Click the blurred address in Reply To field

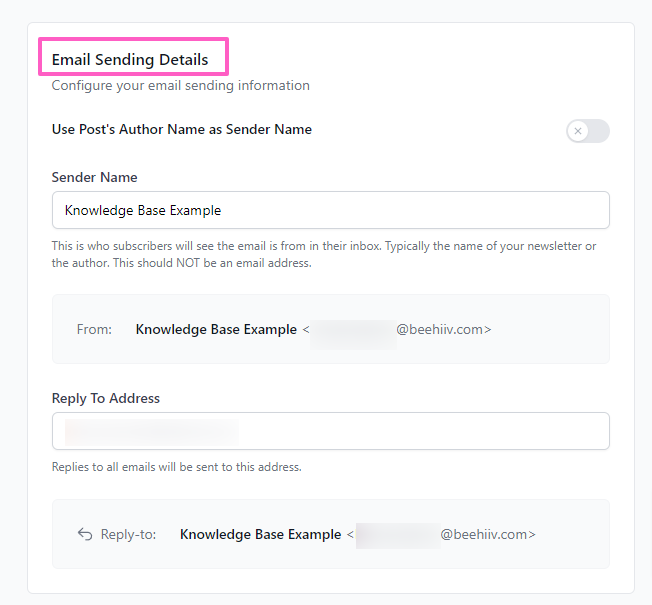[x=151, y=431]
